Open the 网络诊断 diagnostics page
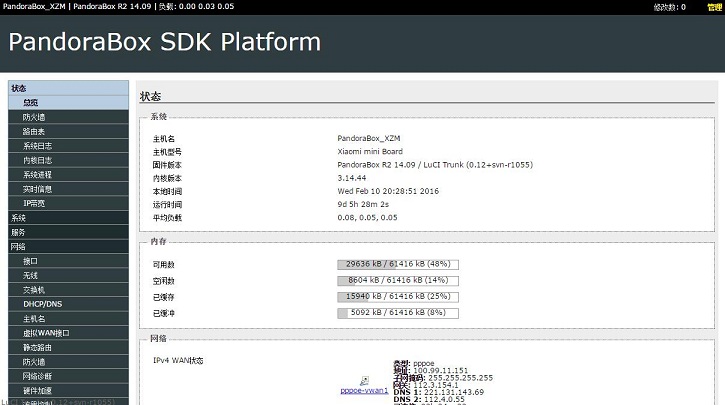Screen dimensions: 725x405 coord(68,376)
